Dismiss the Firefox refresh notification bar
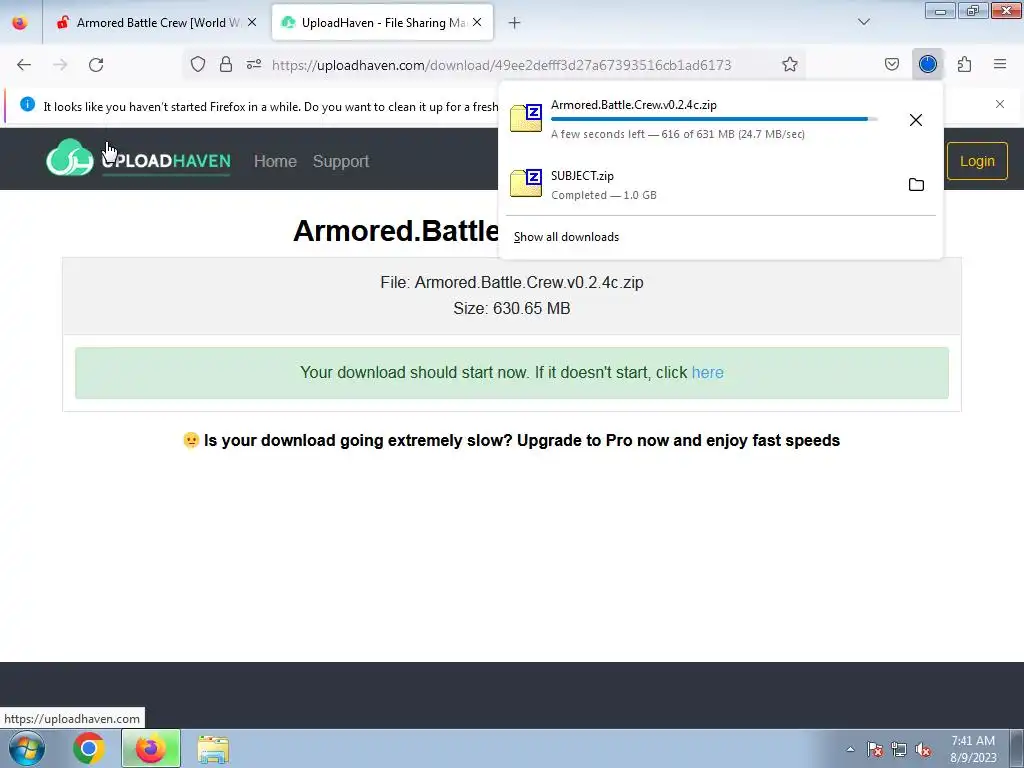 tap(1000, 104)
